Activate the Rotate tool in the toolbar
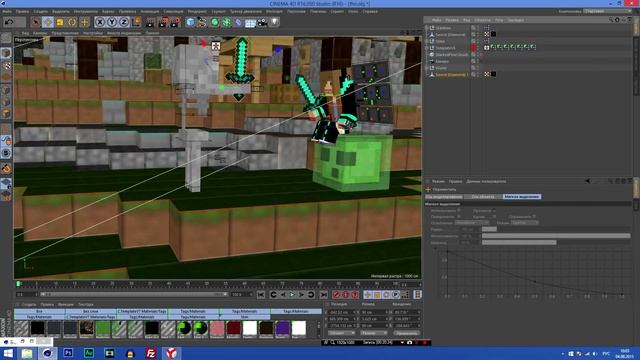 point(72,22)
